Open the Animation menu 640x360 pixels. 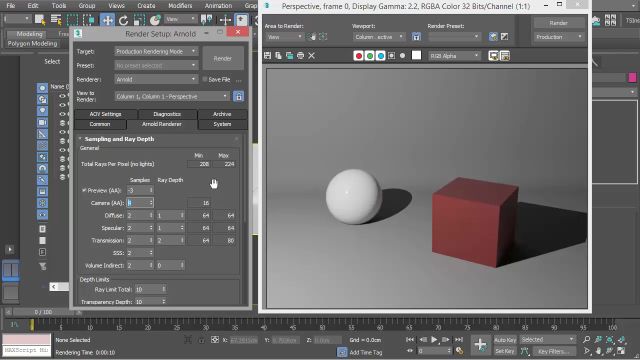tap(218, 5)
